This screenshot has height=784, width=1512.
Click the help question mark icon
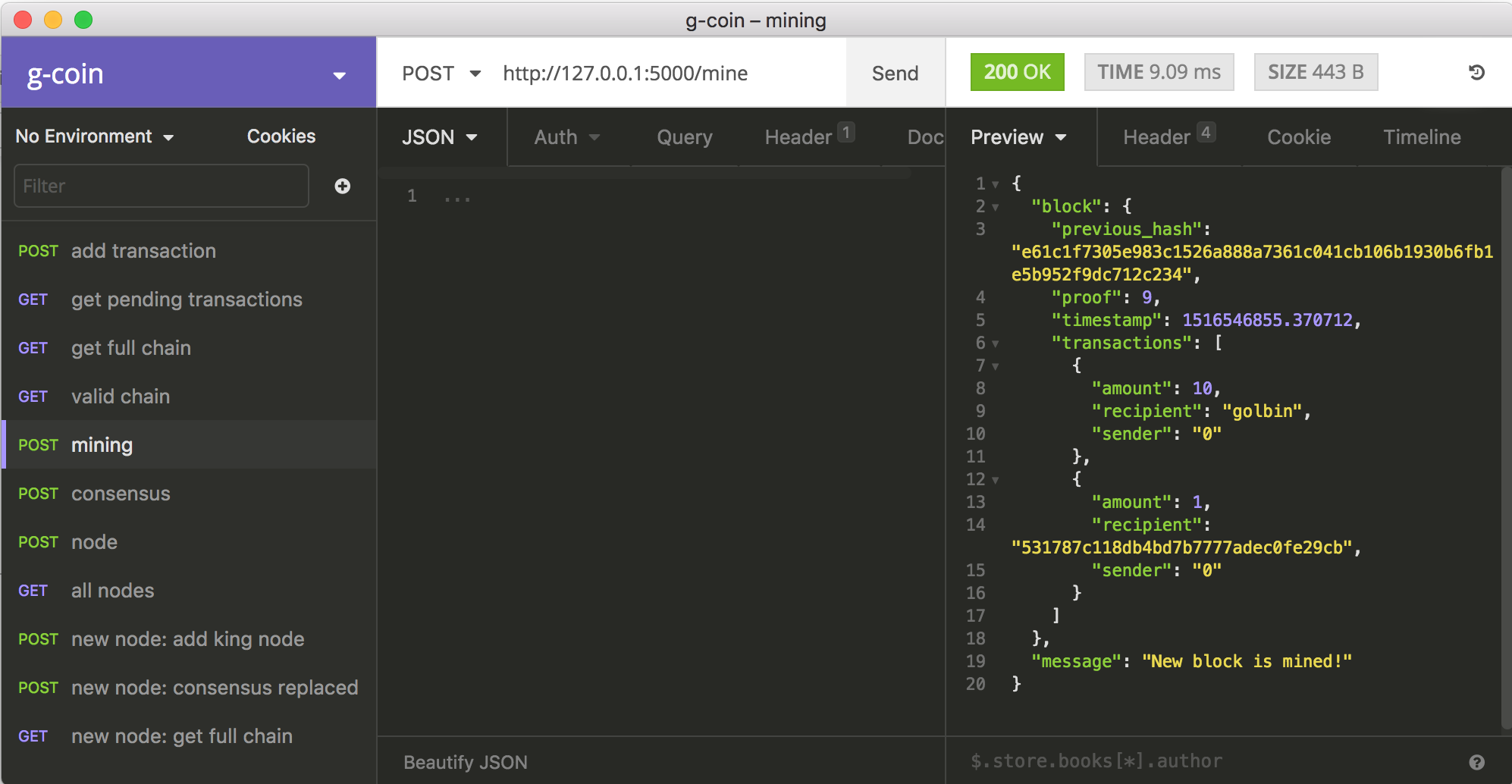(x=1476, y=762)
